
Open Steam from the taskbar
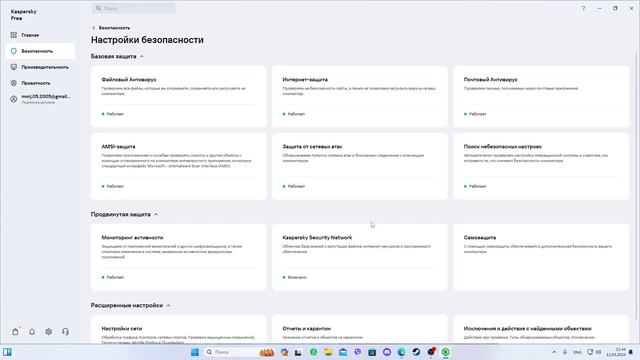[x=416, y=352]
